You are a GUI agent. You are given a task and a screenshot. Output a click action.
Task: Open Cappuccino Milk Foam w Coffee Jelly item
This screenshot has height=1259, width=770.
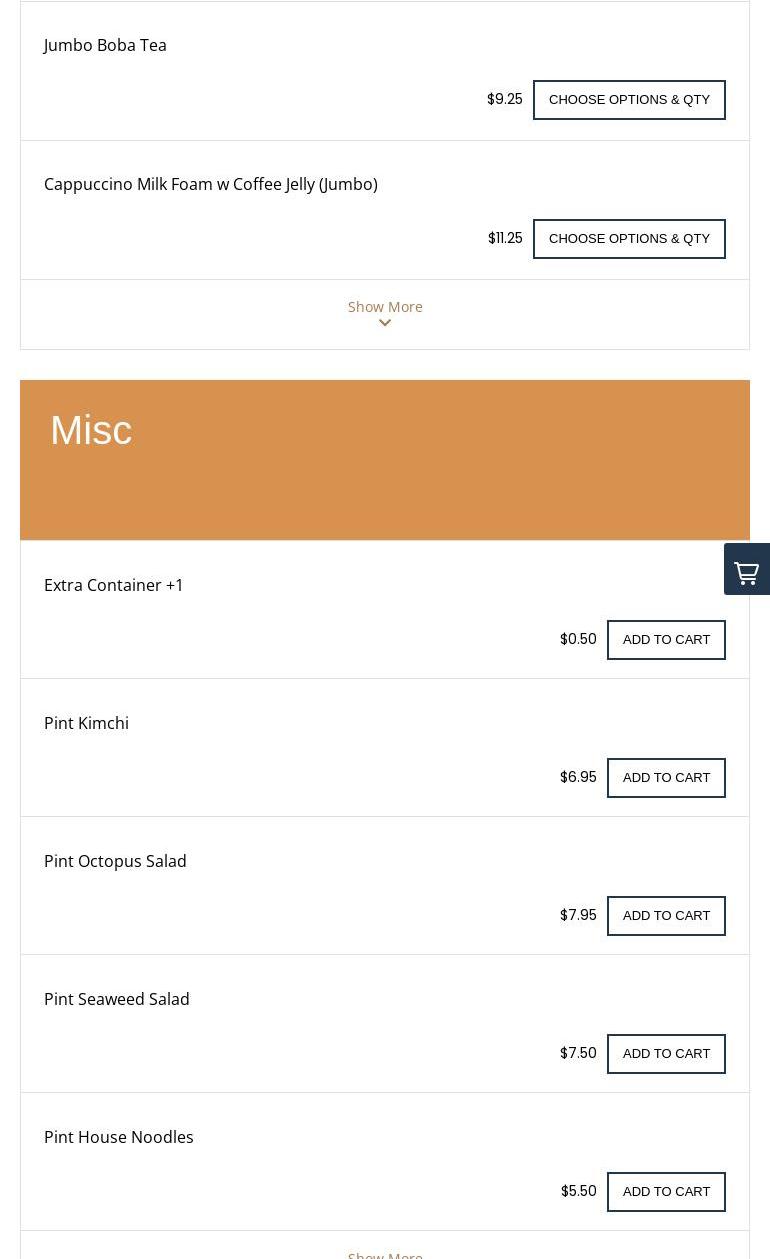tap(210, 184)
